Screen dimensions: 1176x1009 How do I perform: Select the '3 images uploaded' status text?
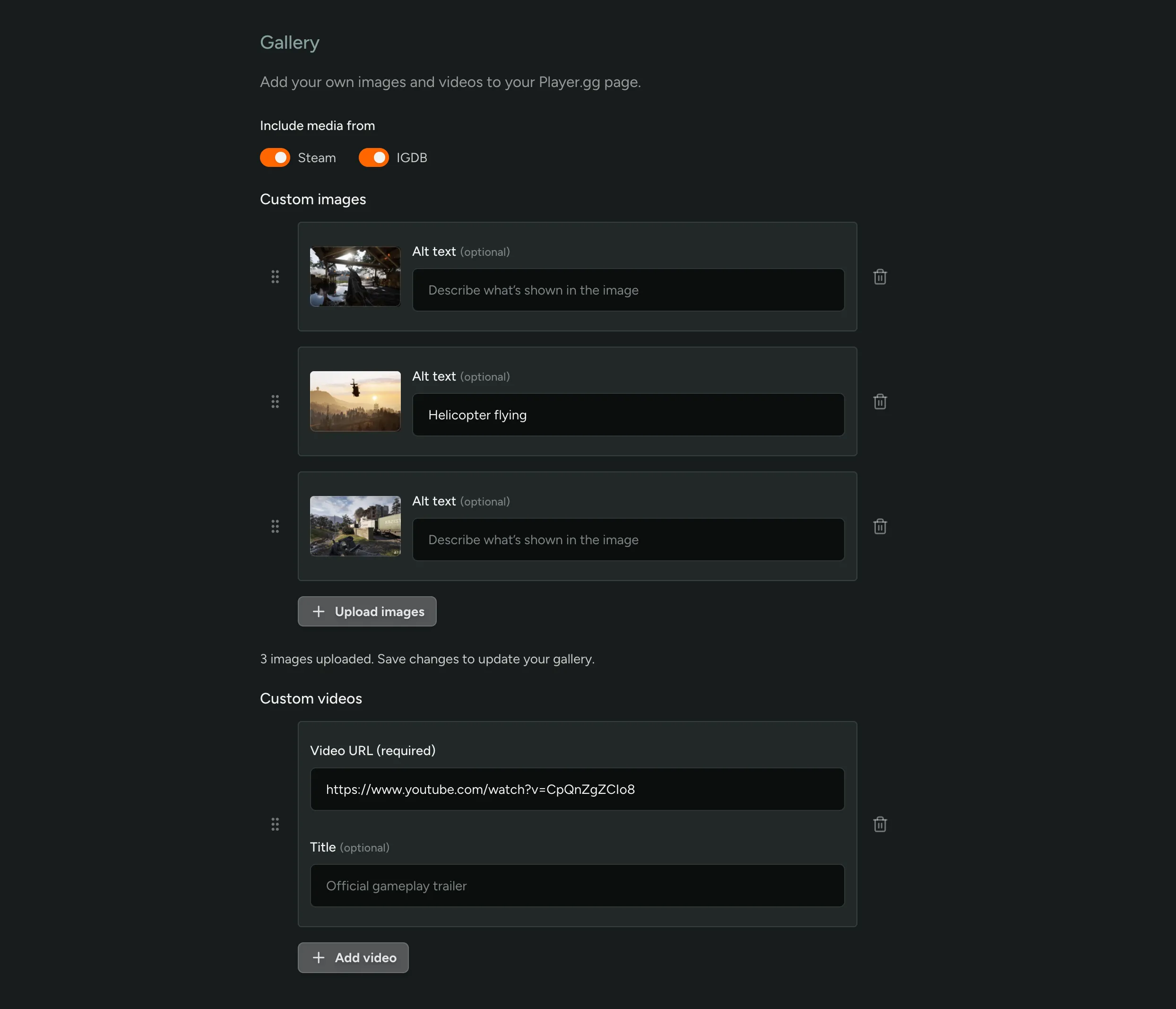pos(427,659)
